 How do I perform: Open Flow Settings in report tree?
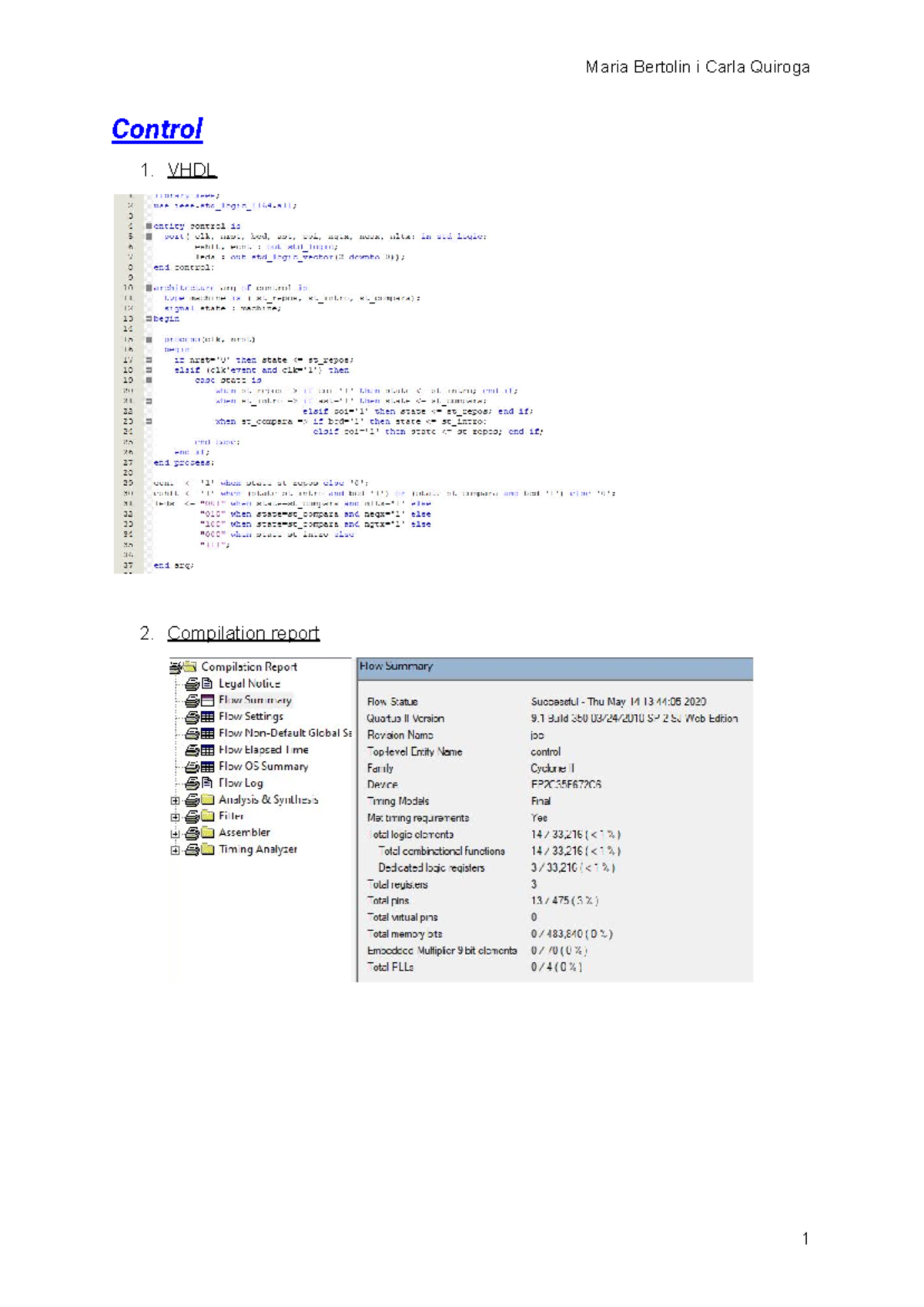click(251, 716)
